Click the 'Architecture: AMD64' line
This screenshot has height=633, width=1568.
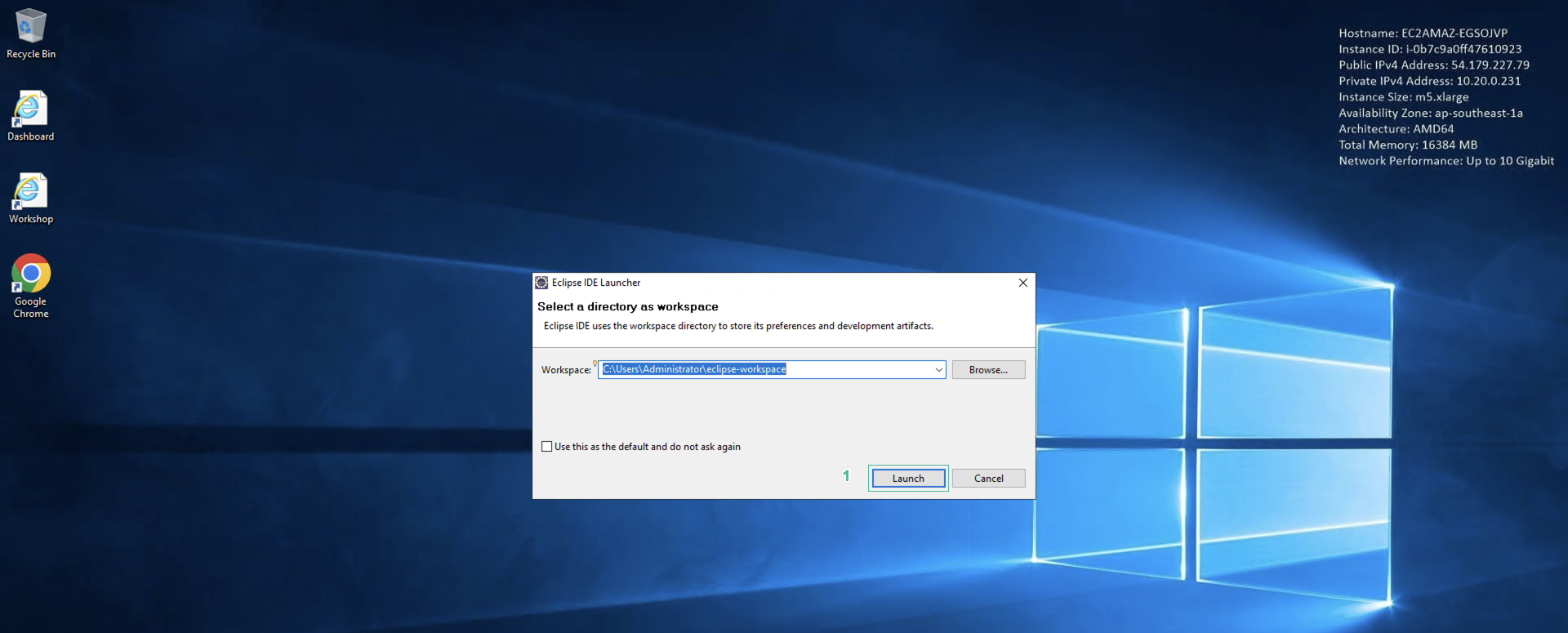coord(1396,129)
